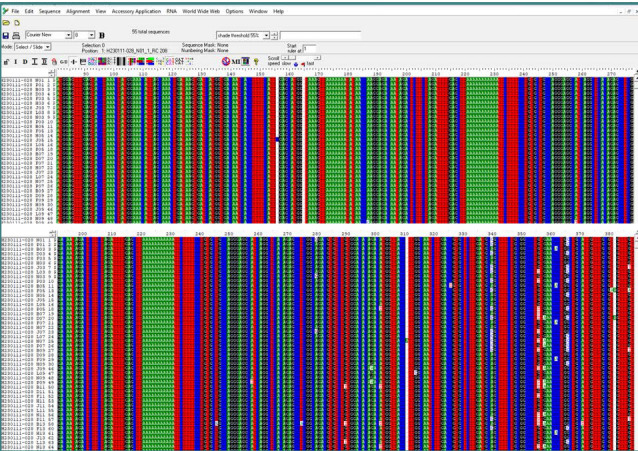
Task: Adjust the Scroll speed slider
Action: (301, 58)
